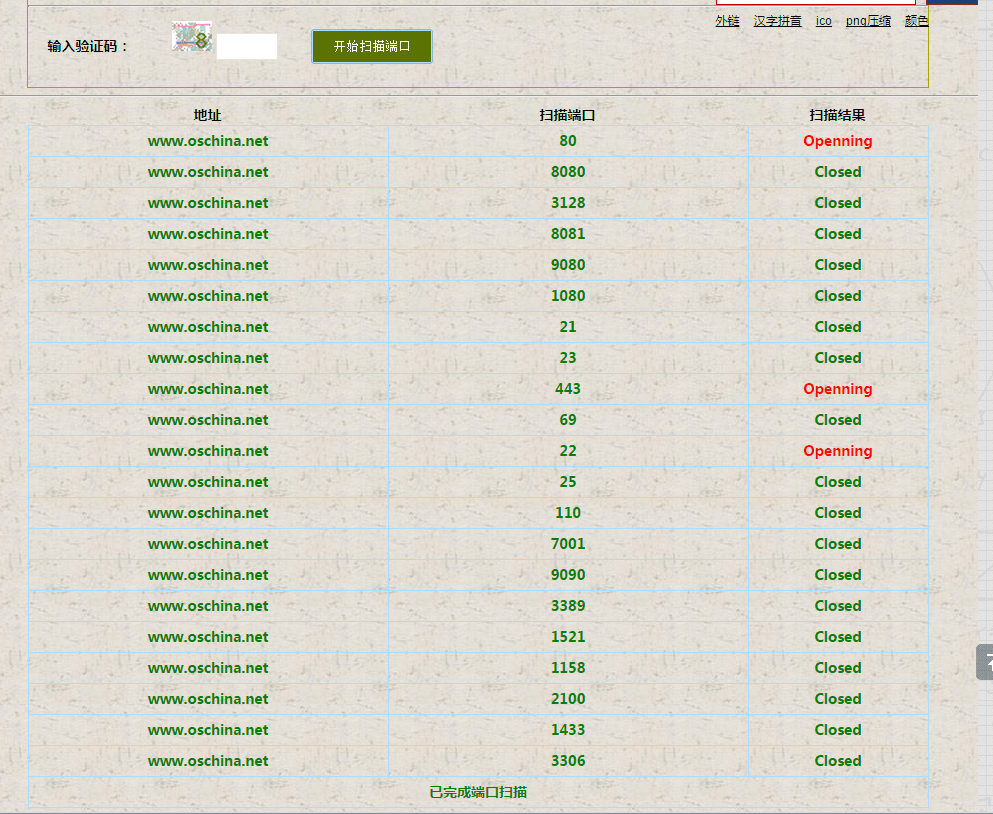
Task: Click port 80 cell
Action: [568, 141]
